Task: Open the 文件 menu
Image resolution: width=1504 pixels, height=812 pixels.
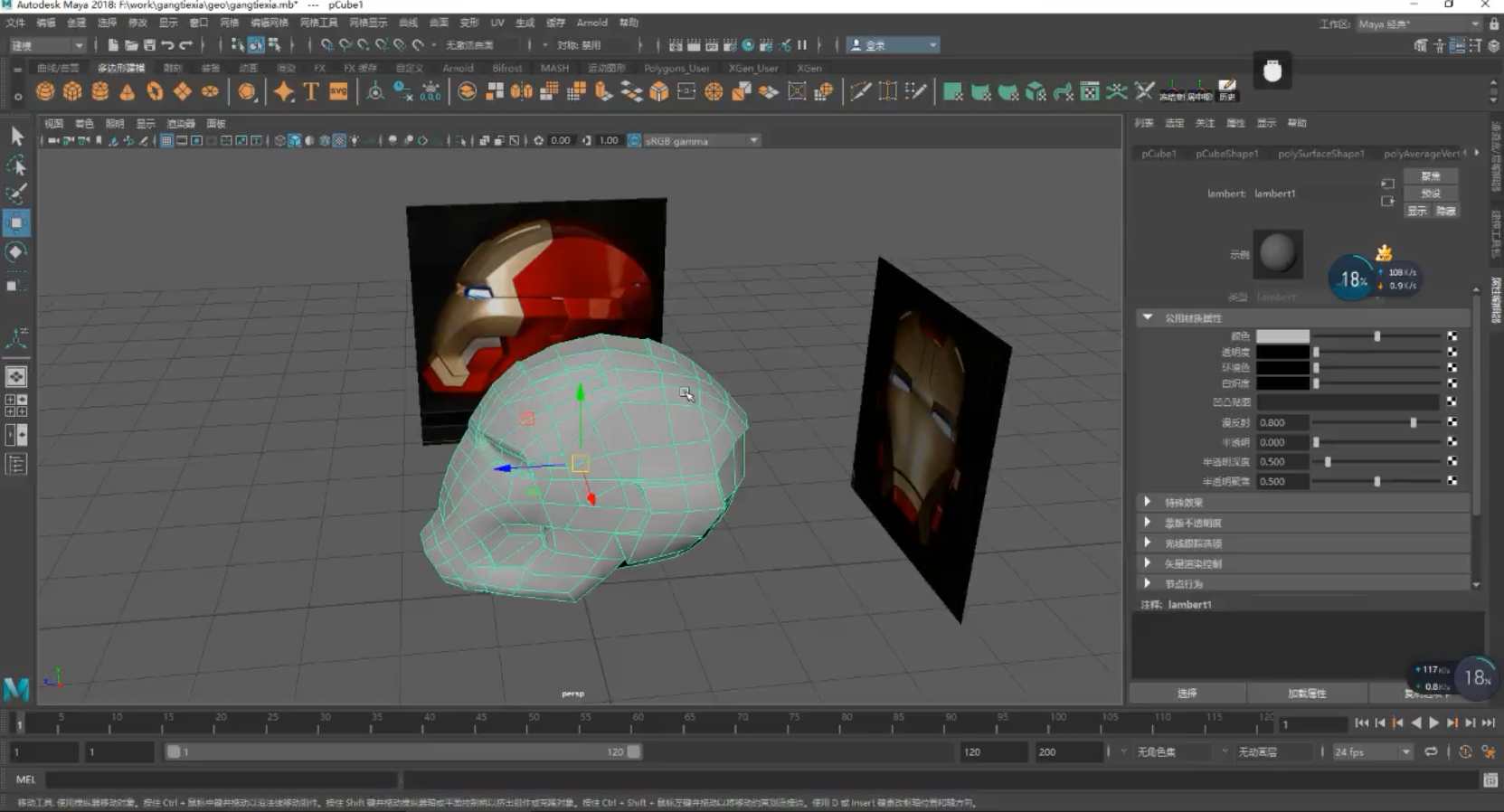Action: 15,23
